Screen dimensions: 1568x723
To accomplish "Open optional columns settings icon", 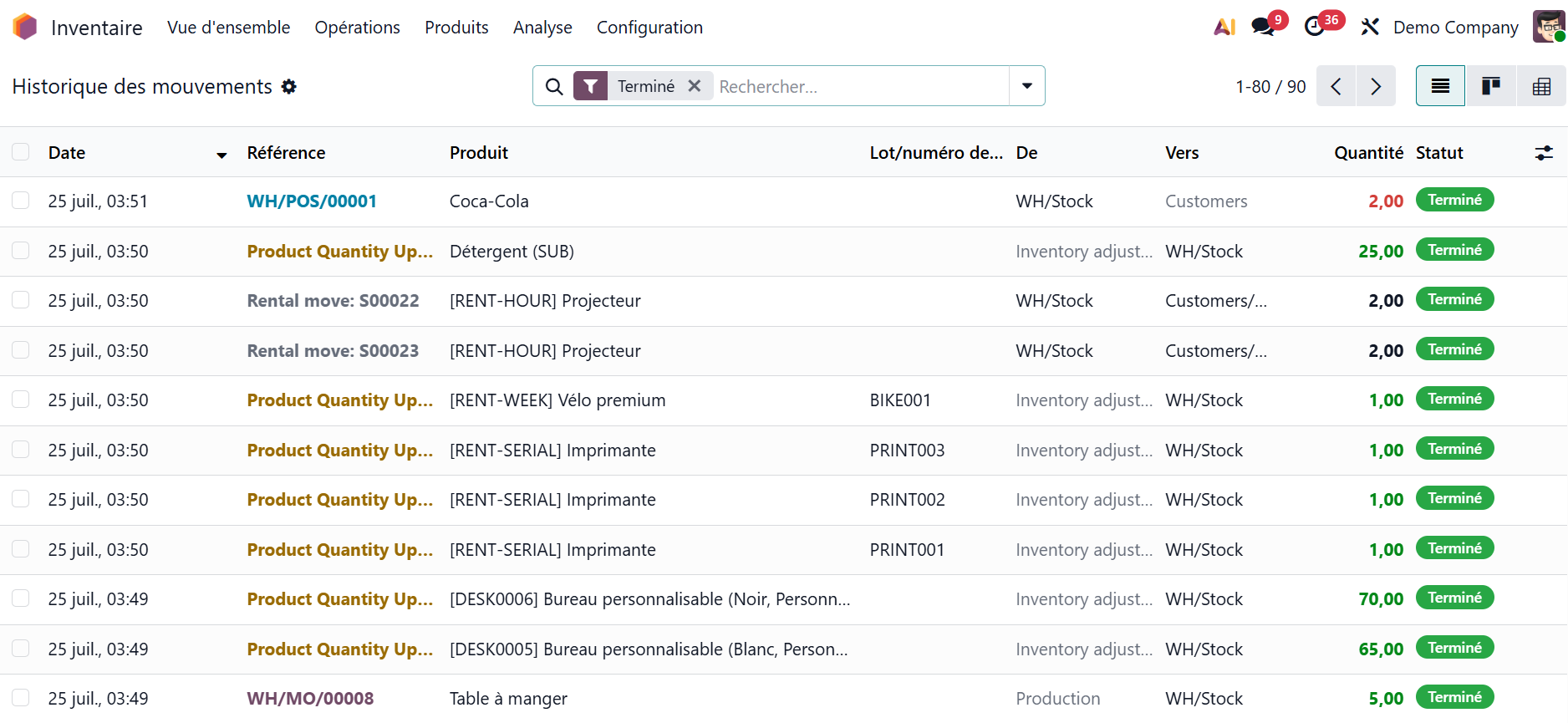I will (x=1544, y=153).
